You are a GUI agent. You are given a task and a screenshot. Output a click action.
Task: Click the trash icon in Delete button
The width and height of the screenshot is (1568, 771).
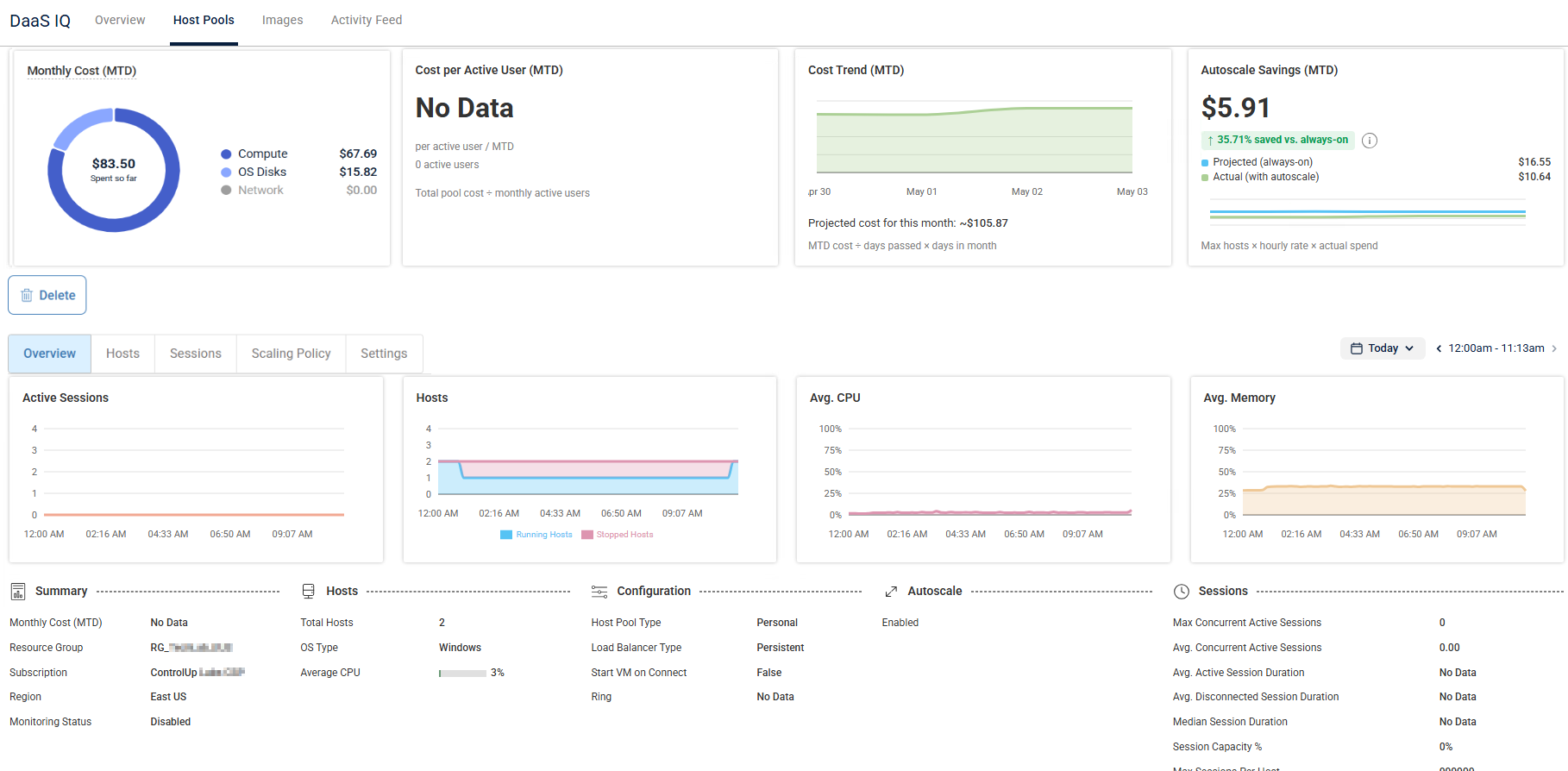(27, 295)
